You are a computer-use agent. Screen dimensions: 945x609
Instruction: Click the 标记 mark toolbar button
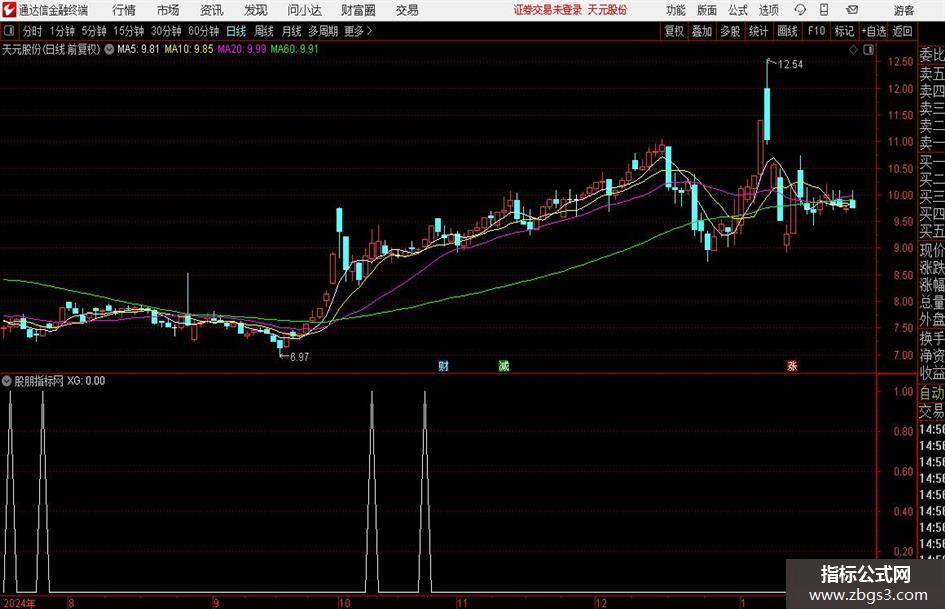click(x=844, y=31)
